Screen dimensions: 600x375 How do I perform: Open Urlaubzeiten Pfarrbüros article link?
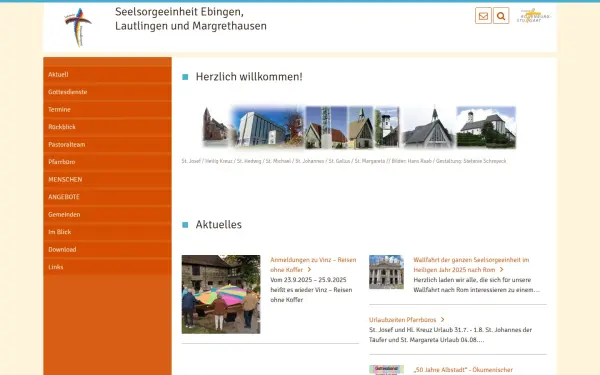tap(403, 320)
